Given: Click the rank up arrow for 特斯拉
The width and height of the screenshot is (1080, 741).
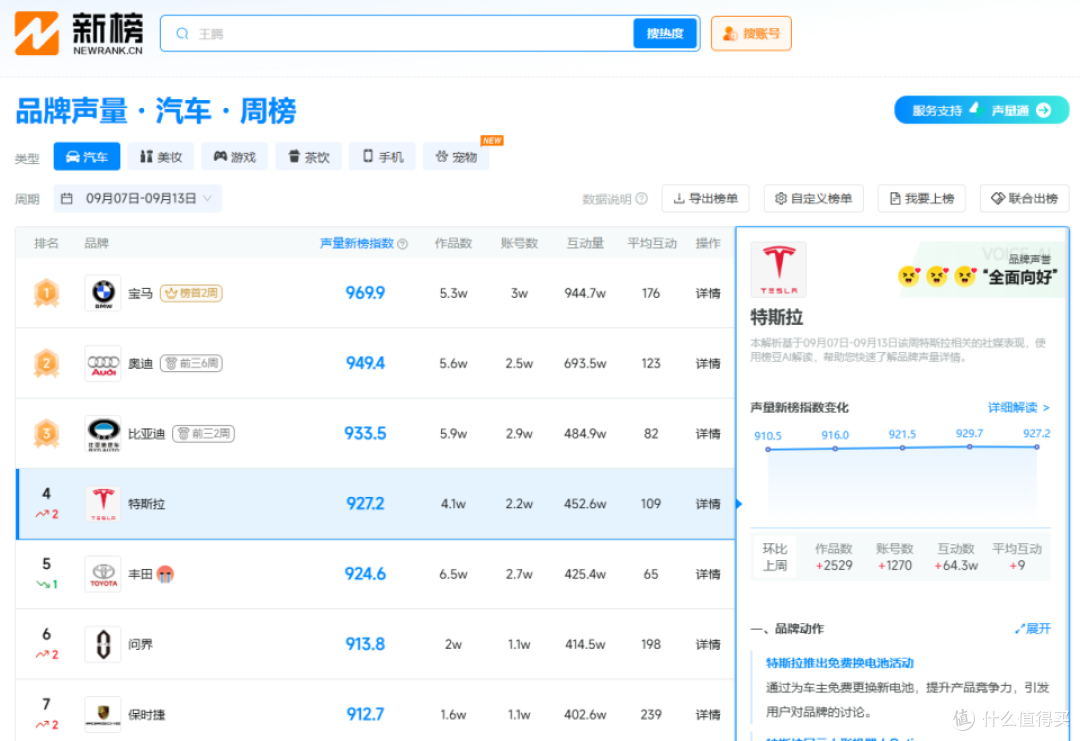Looking at the screenshot, I should pyautogui.click(x=43, y=514).
